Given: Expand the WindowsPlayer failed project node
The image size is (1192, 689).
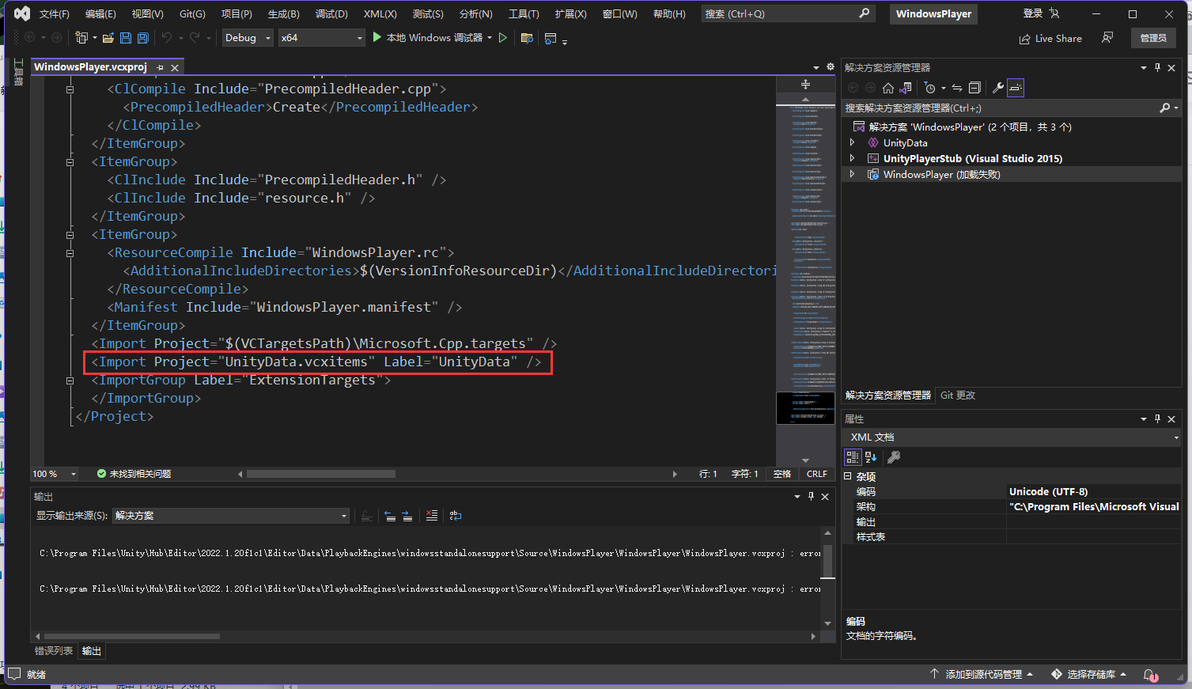Looking at the screenshot, I should 852,175.
